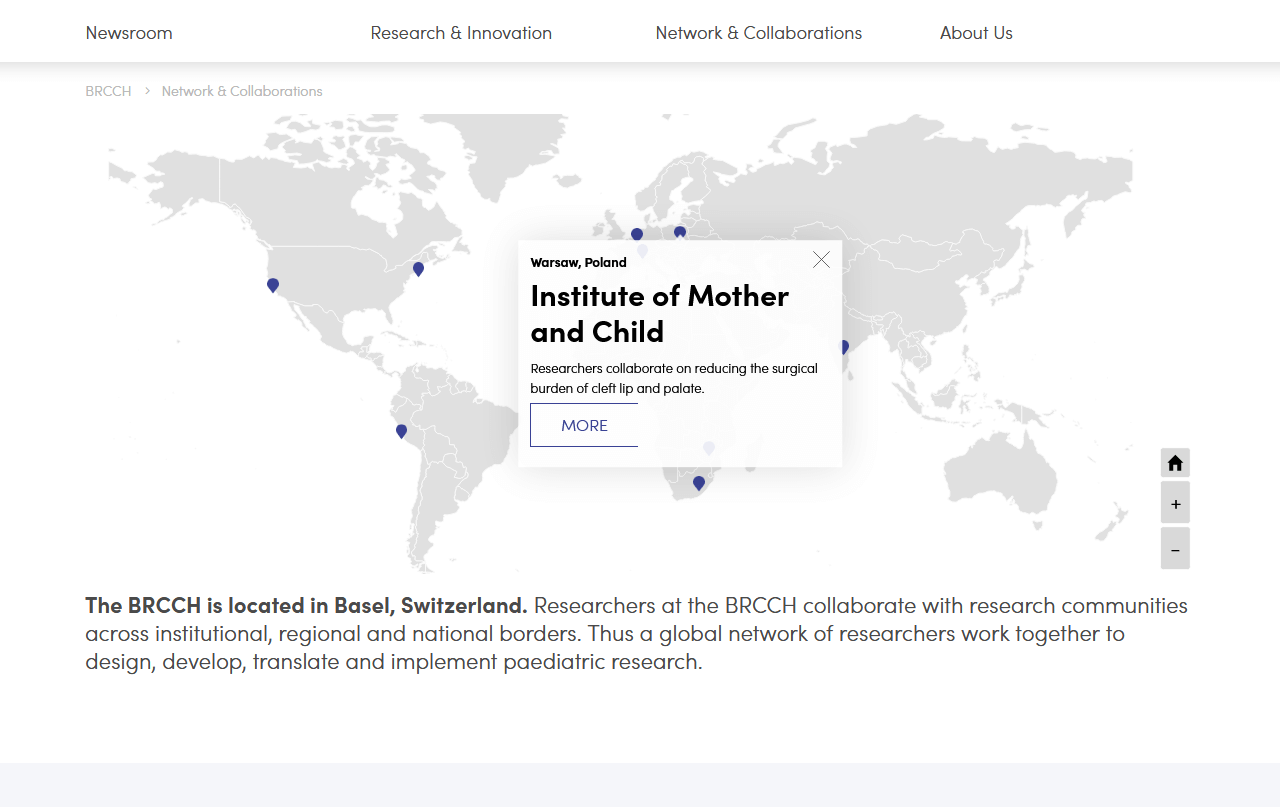Open Network & Collaborations in the top navigation

758,33
